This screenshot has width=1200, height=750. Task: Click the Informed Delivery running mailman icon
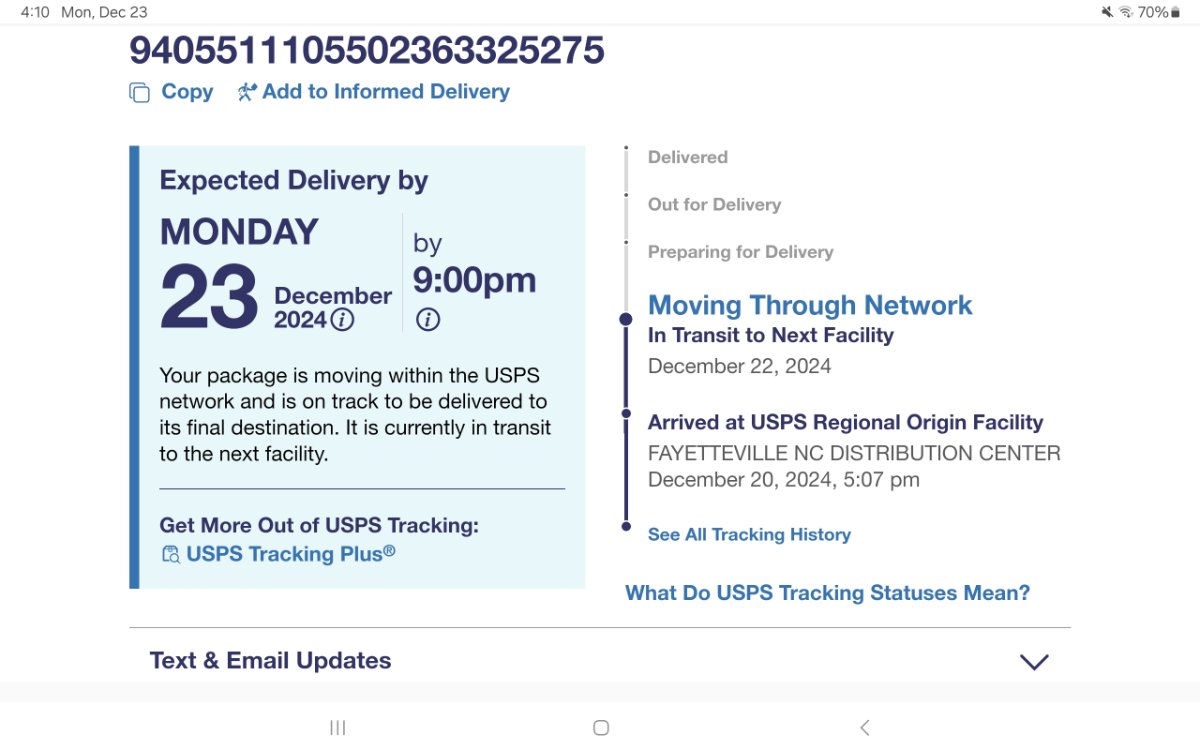pyautogui.click(x=247, y=92)
